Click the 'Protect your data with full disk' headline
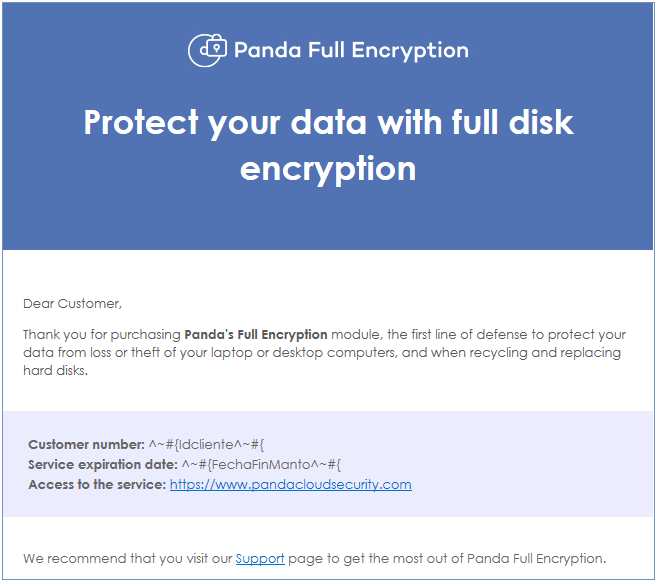The height and width of the screenshot is (583, 658). pos(329,123)
